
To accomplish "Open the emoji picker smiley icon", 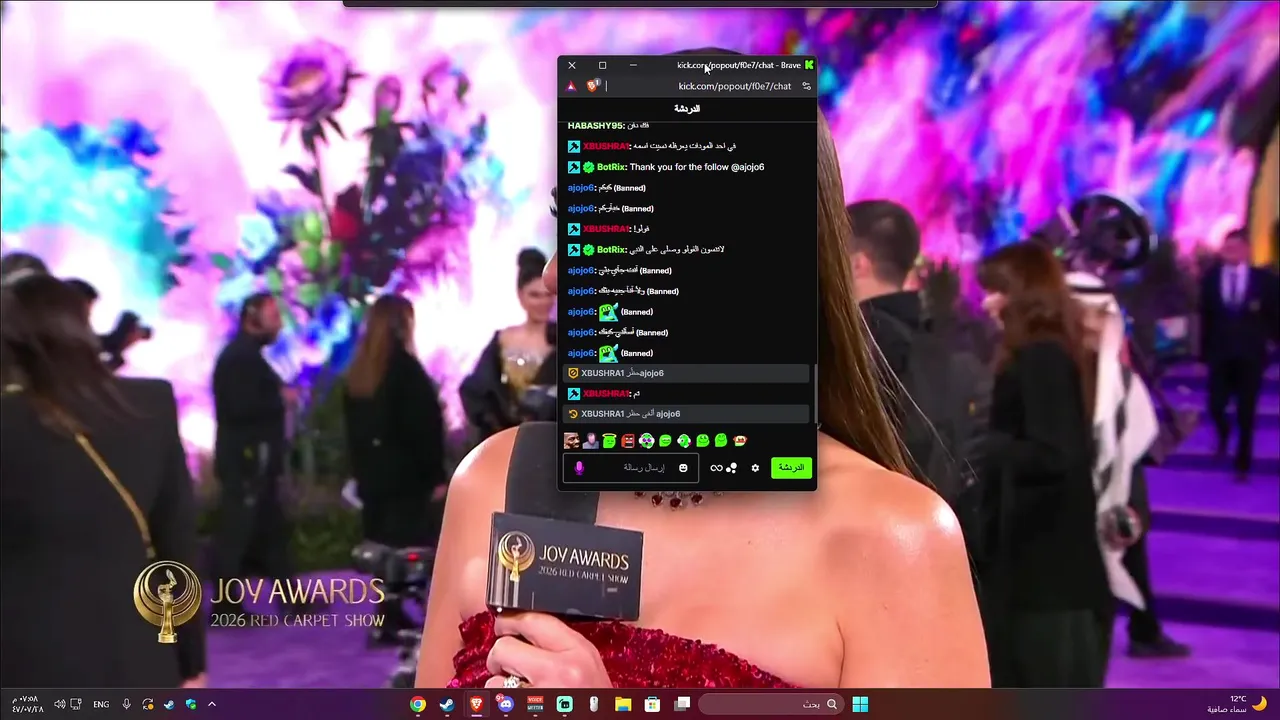I will [683, 468].
